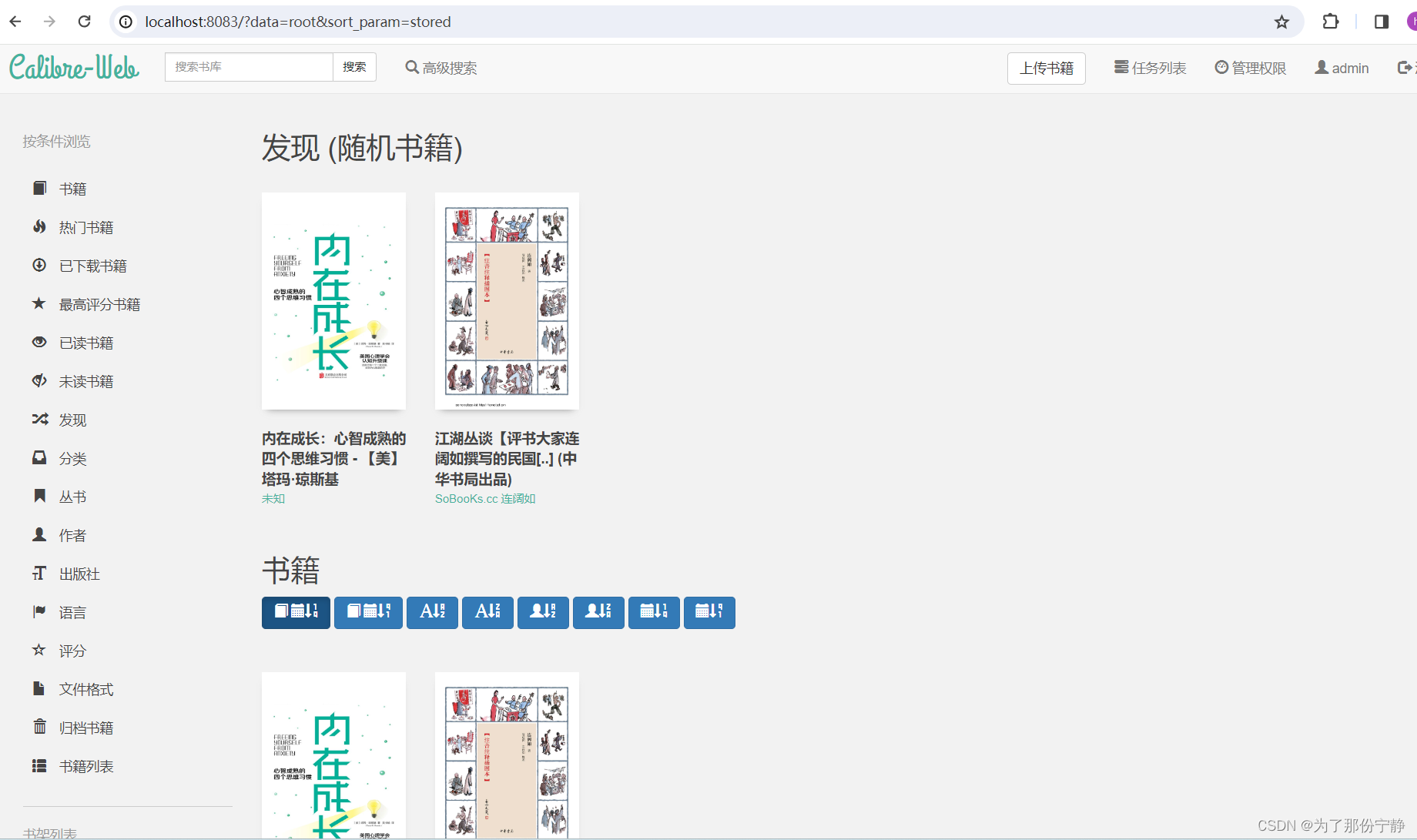Select 最高评分书籍 in the sidebar
This screenshot has height=840, width=1417.
pyautogui.click(x=99, y=304)
